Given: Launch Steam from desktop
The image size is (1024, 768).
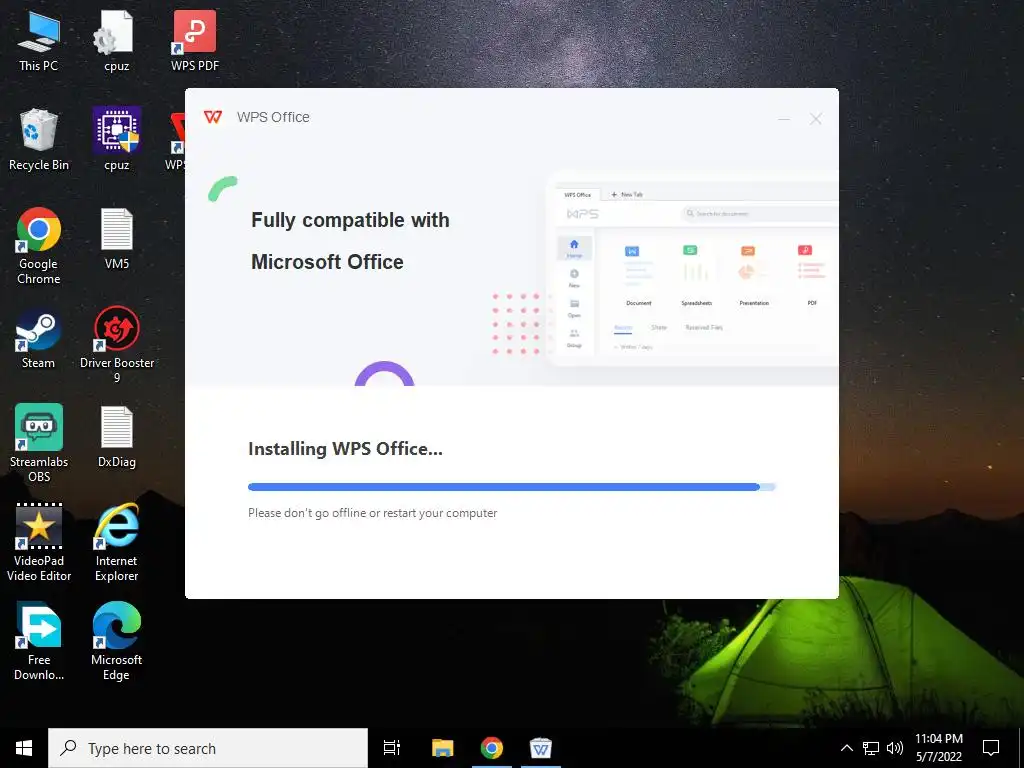Looking at the screenshot, I should click(39, 338).
